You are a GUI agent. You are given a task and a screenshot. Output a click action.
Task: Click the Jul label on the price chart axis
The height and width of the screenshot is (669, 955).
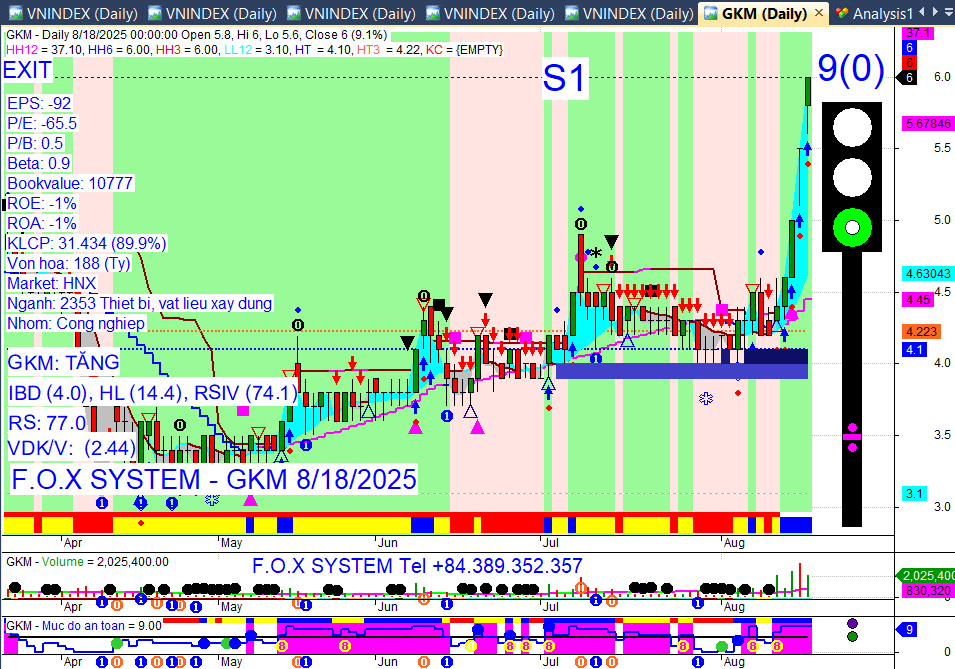(551, 542)
